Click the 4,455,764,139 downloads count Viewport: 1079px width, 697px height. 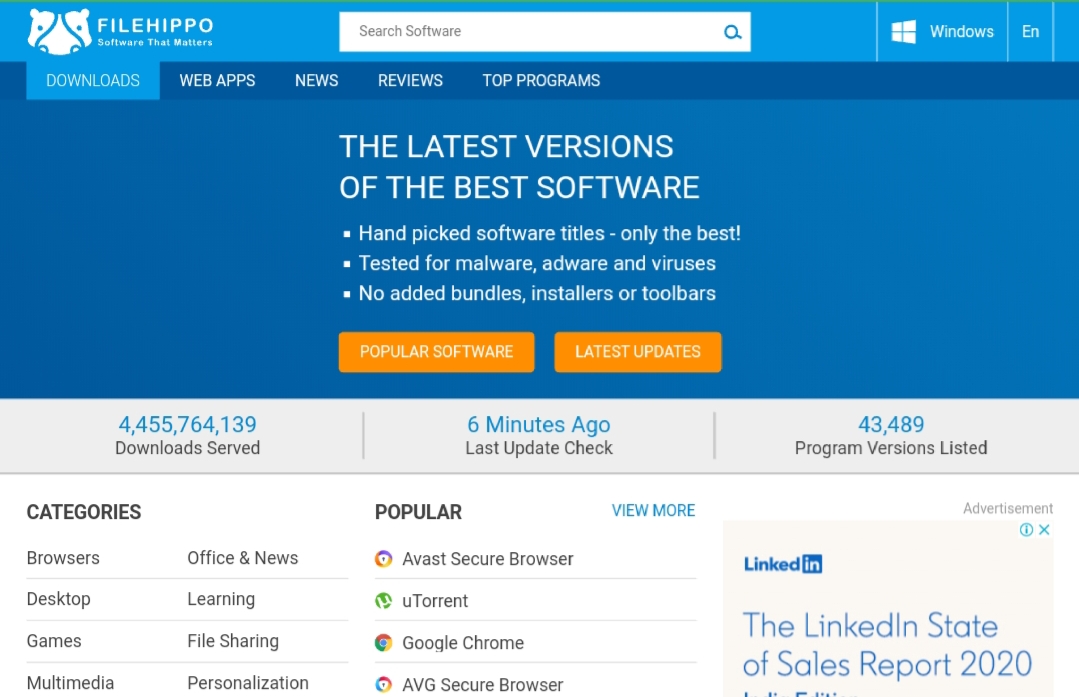187,425
